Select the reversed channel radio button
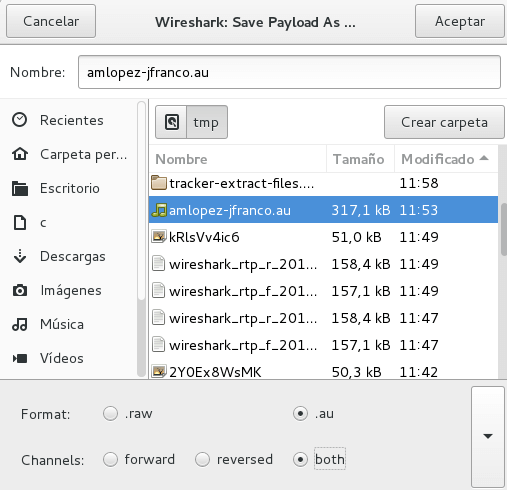This screenshot has width=507, height=490. point(202,459)
